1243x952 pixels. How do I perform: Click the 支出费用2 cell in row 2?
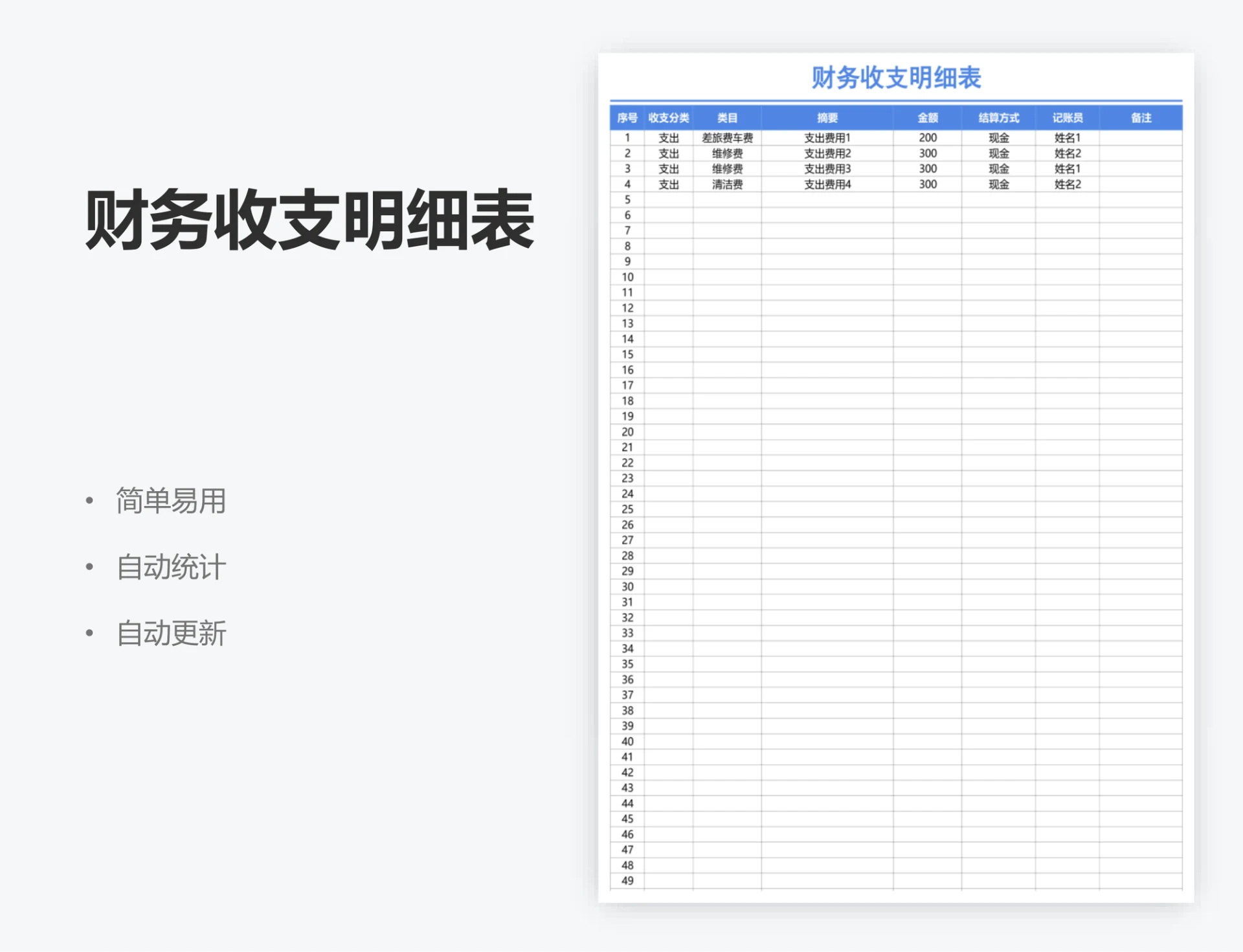coord(829,153)
